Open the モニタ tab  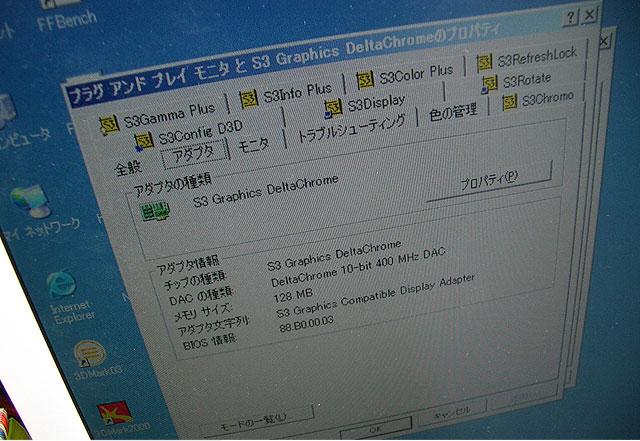pyautogui.click(x=253, y=145)
